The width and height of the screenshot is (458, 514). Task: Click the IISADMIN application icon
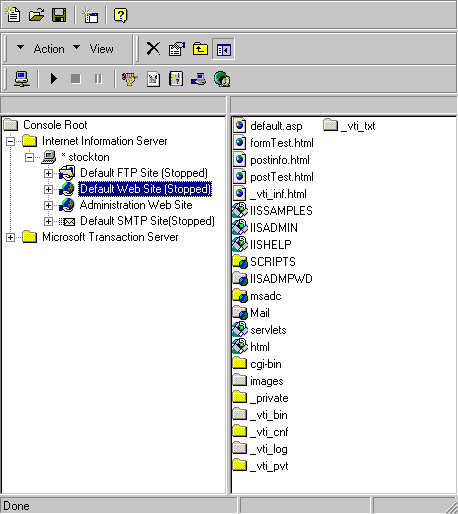click(x=240, y=228)
